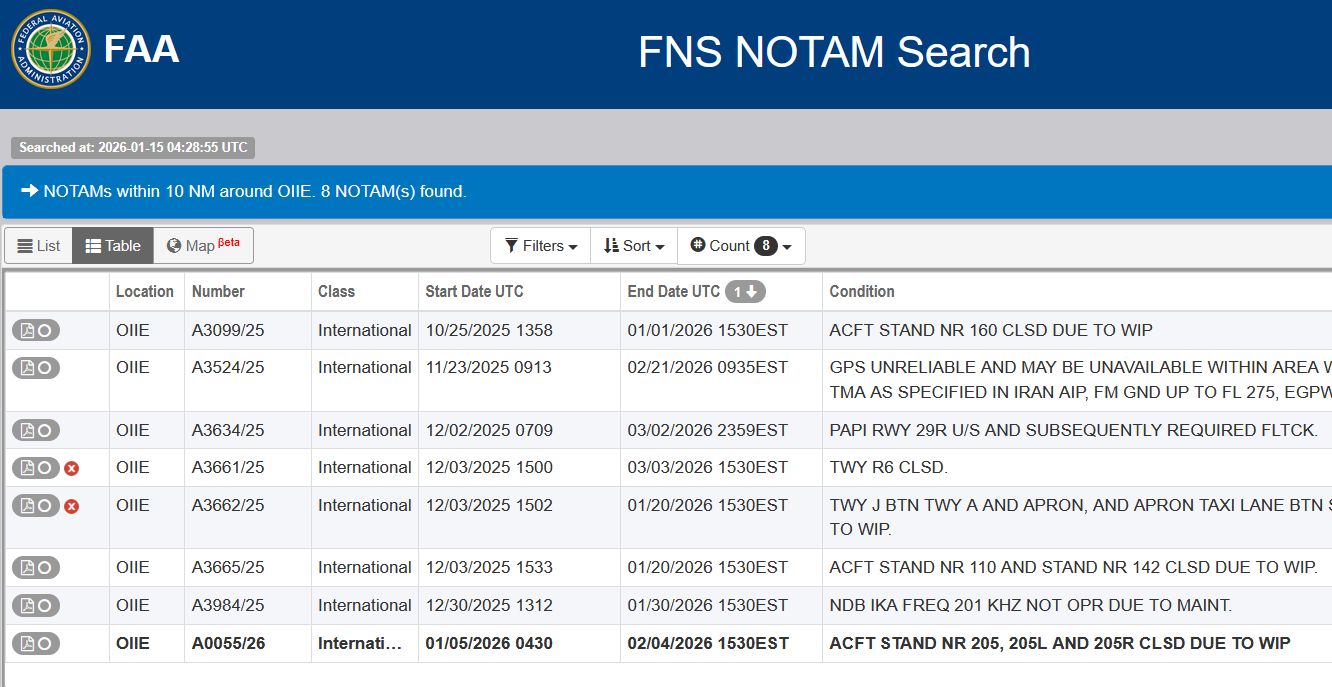Switch to Map Beta view
The image size is (1332, 687).
coord(203,246)
